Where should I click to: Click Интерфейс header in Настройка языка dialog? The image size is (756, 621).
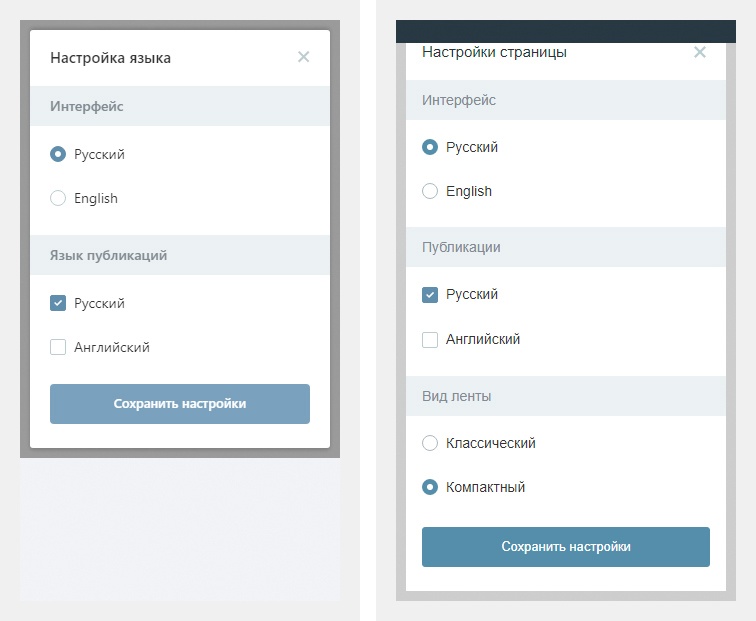87,106
